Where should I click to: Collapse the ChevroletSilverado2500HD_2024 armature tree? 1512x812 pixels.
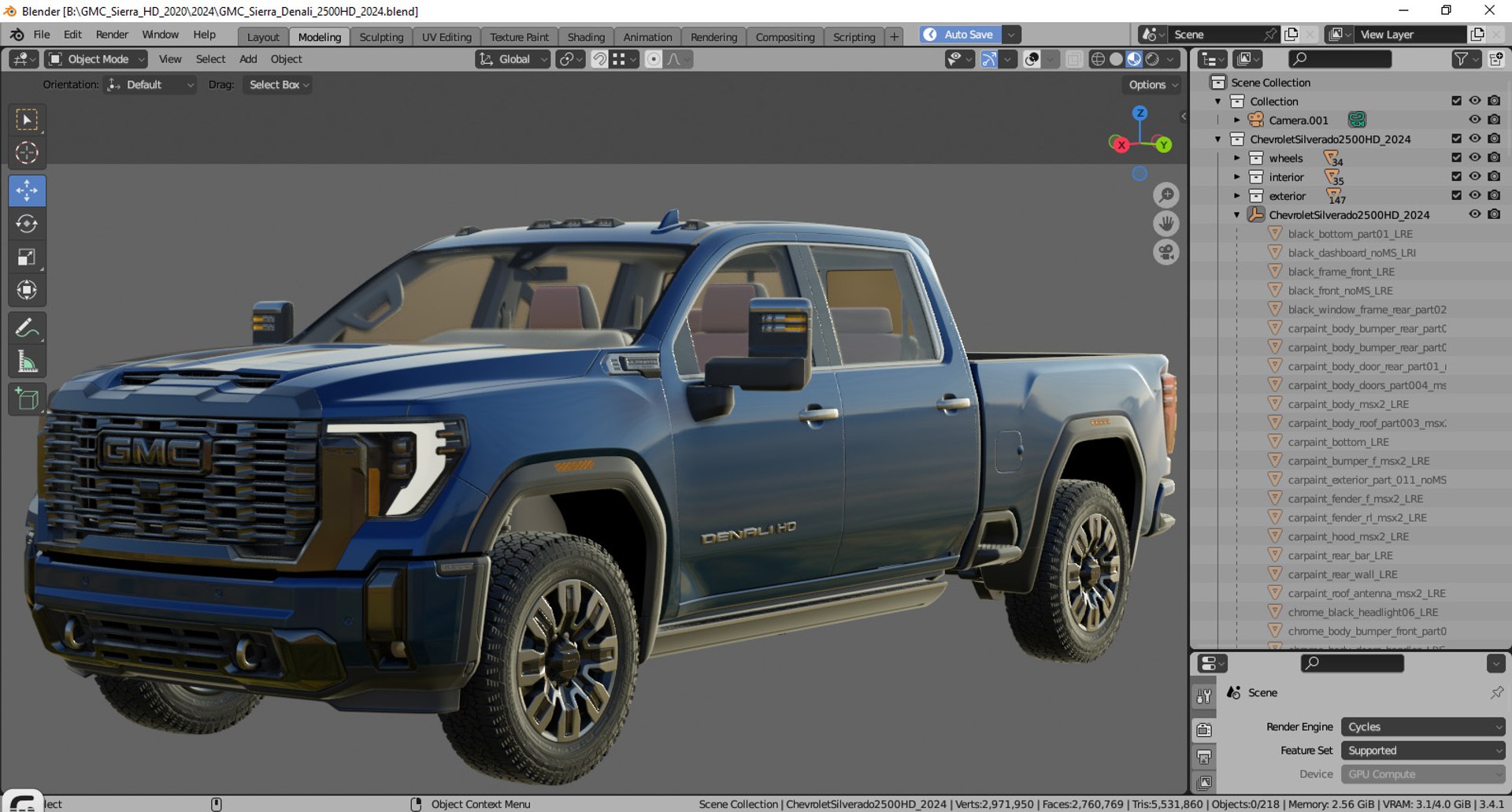click(x=1237, y=215)
